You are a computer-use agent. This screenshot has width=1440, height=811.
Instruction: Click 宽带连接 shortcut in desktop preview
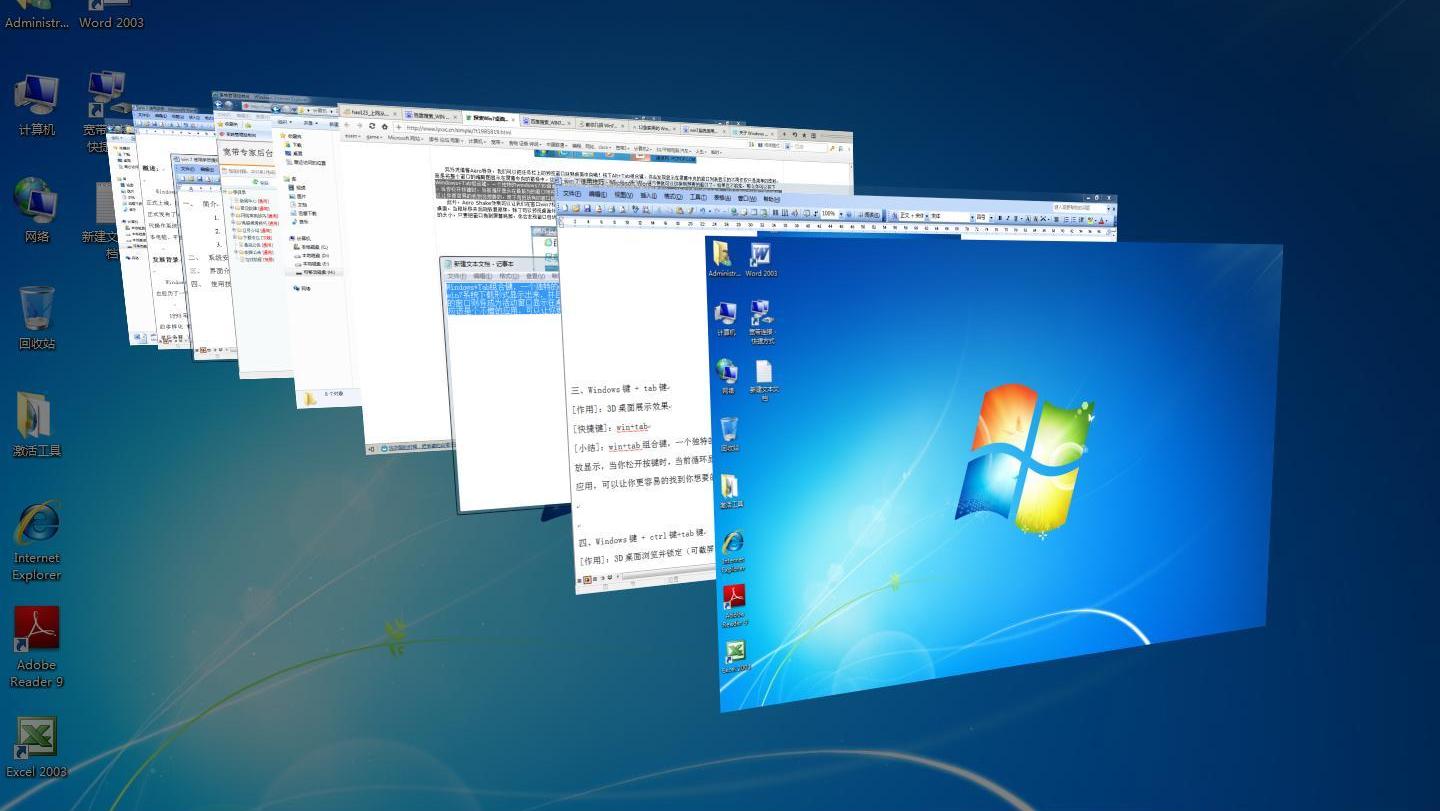pyautogui.click(x=763, y=323)
